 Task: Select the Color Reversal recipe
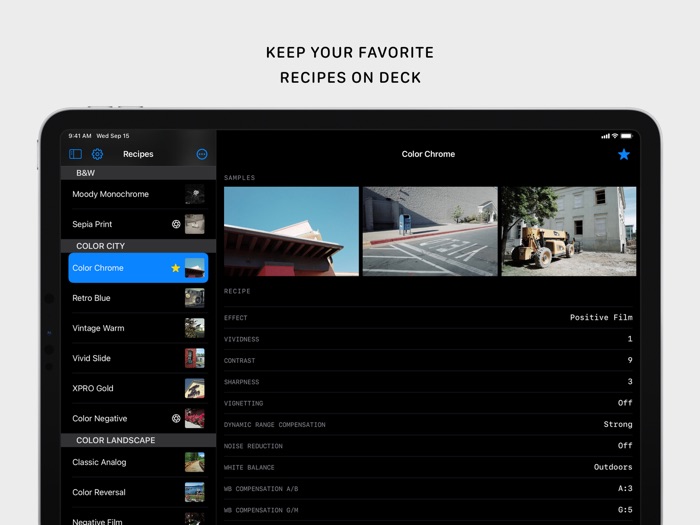(x=138, y=492)
